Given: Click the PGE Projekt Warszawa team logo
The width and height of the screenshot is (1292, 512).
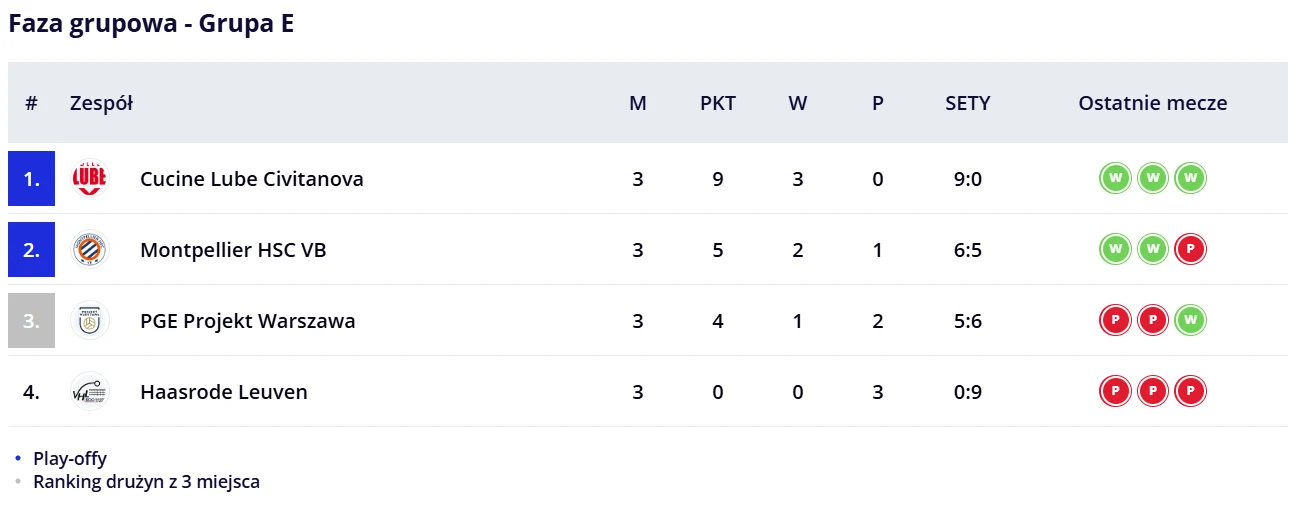Looking at the screenshot, I should coord(90,321).
